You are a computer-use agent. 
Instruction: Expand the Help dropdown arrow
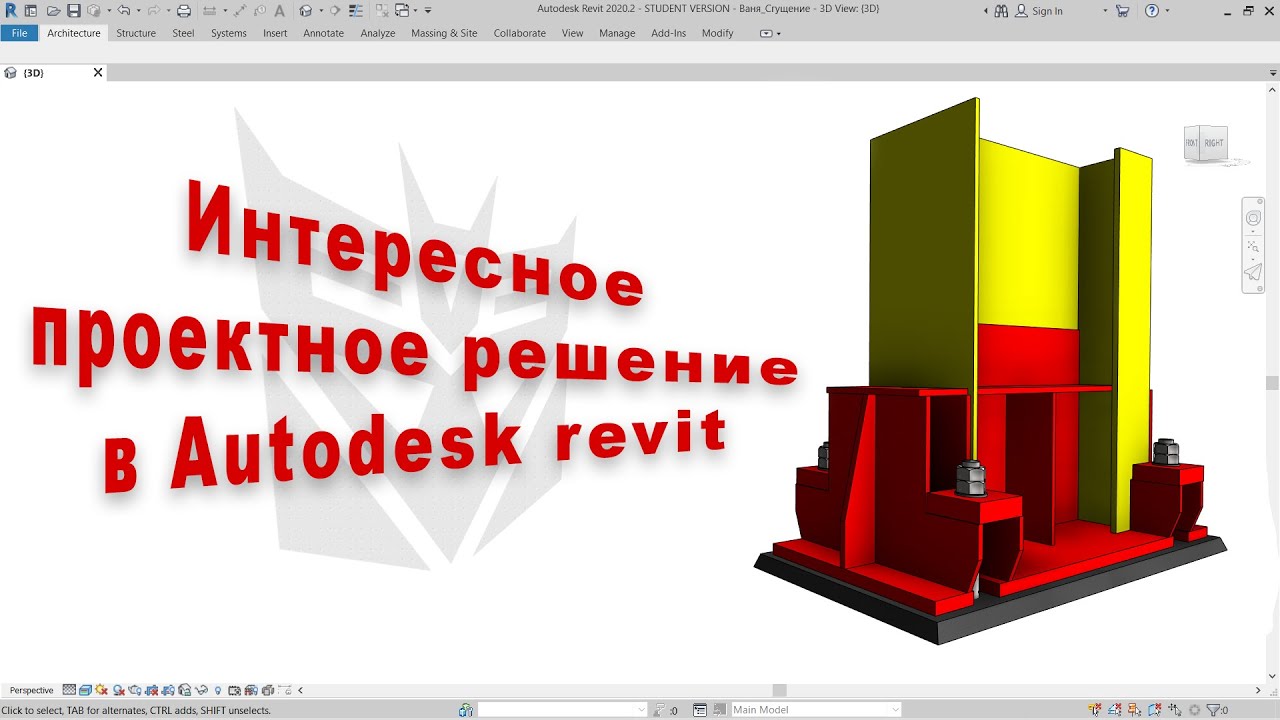1169,11
